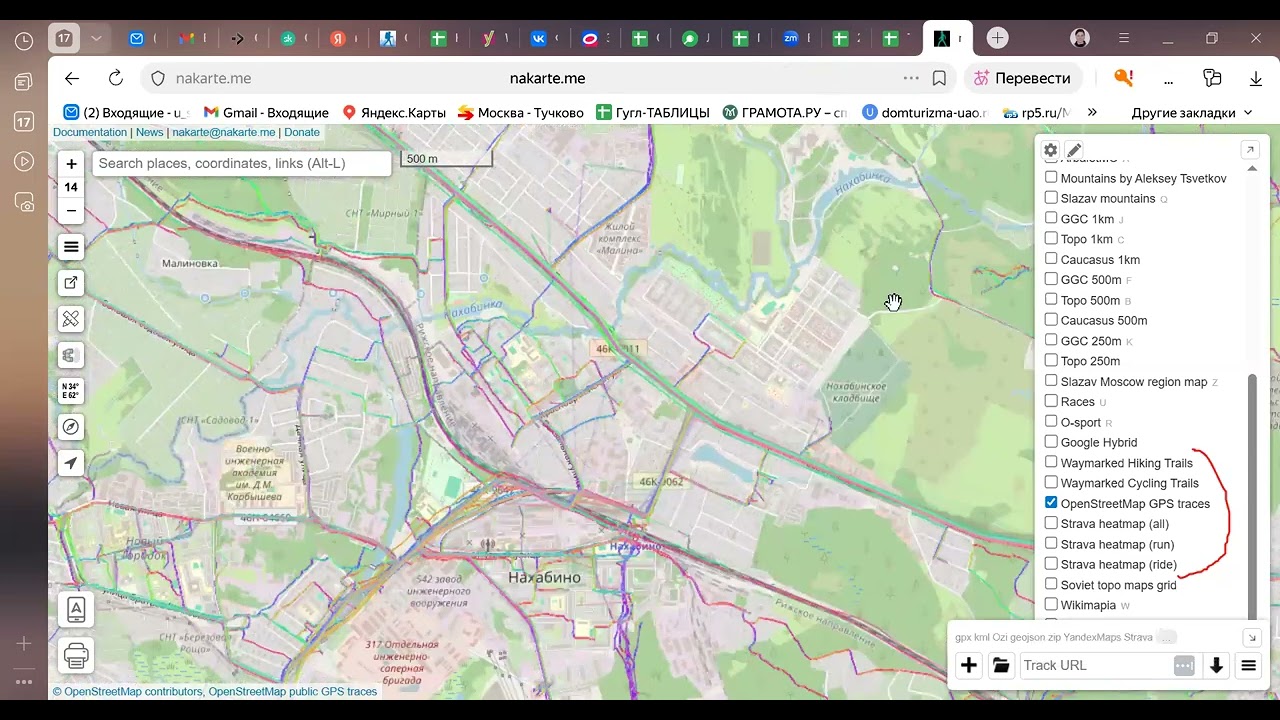Click the layers list scrollbar
The image size is (1280, 720).
1252,495
